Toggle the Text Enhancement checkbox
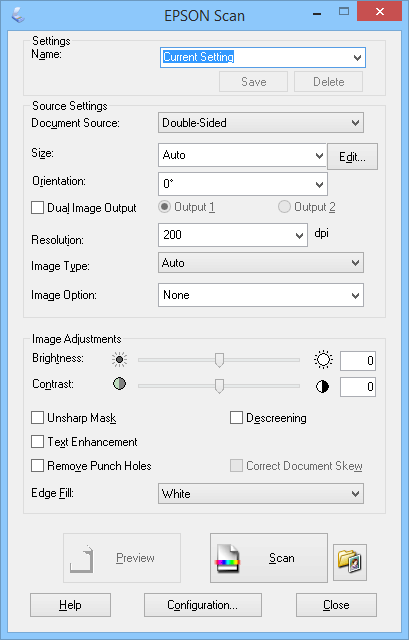The height and width of the screenshot is (640, 409). coord(38,442)
